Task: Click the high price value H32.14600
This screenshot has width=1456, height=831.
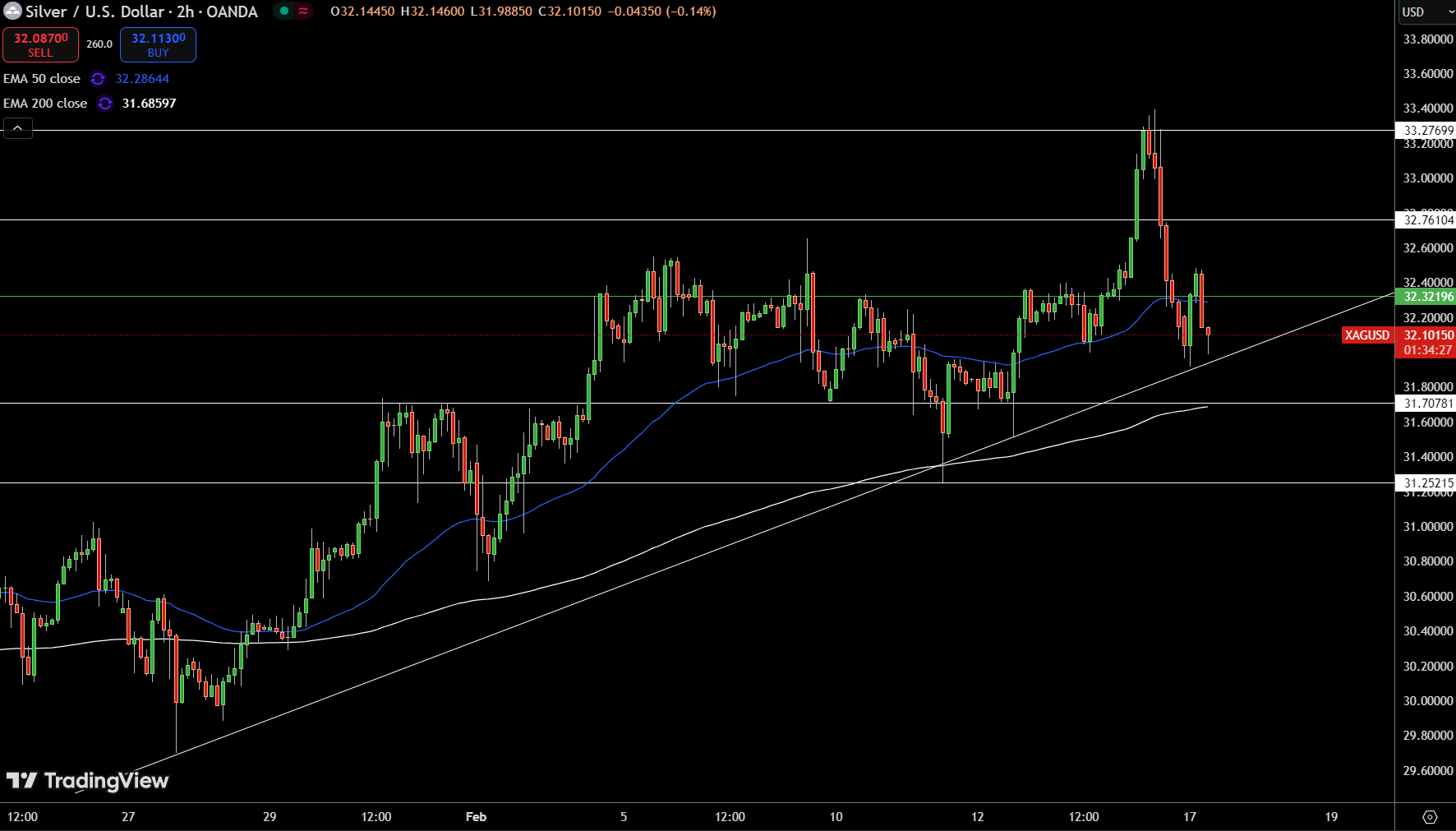Action: (x=432, y=12)
